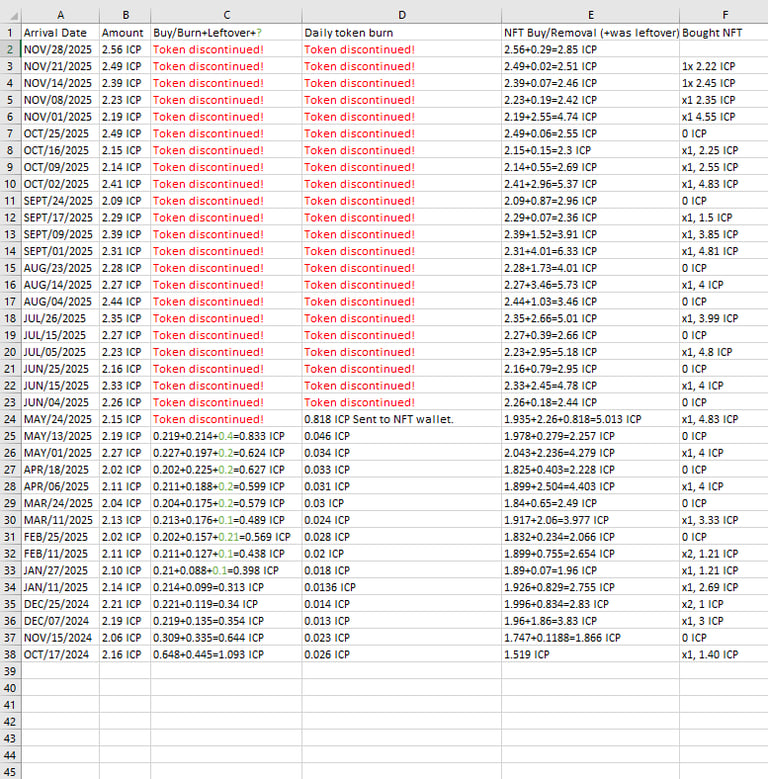Screen dimensions: 768x779
Task: Click the '0.648+0.445=1.093 ICP' cell
Action: point(226,654)
